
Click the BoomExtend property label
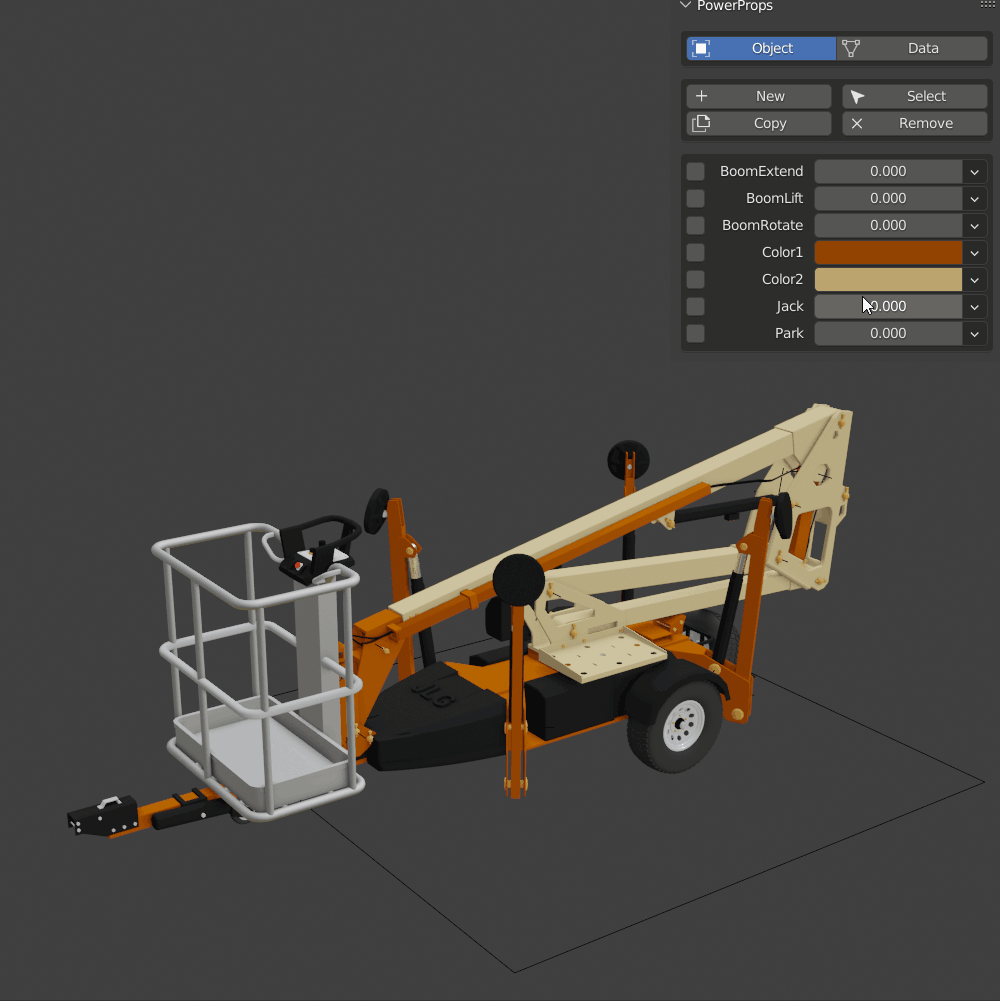point(761,171)
